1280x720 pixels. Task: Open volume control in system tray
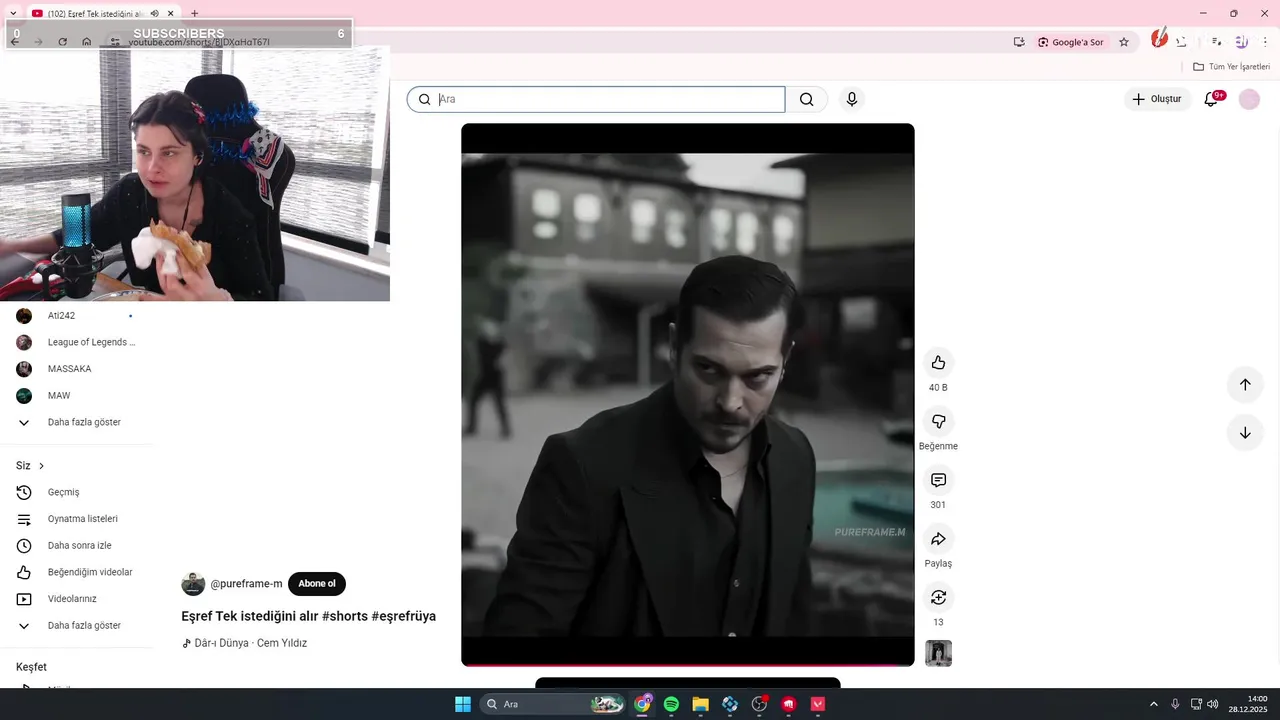1212,704
